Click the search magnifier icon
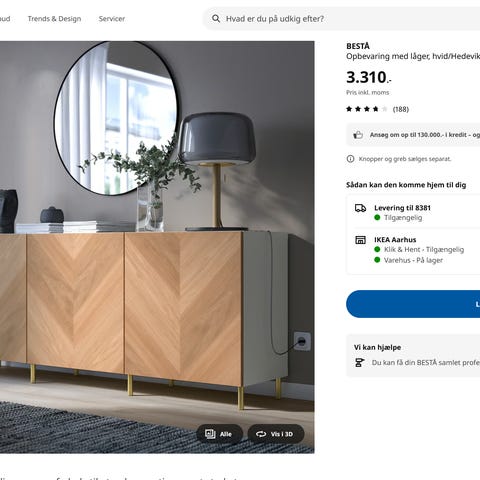480x480 pixels. pos(216,19)
